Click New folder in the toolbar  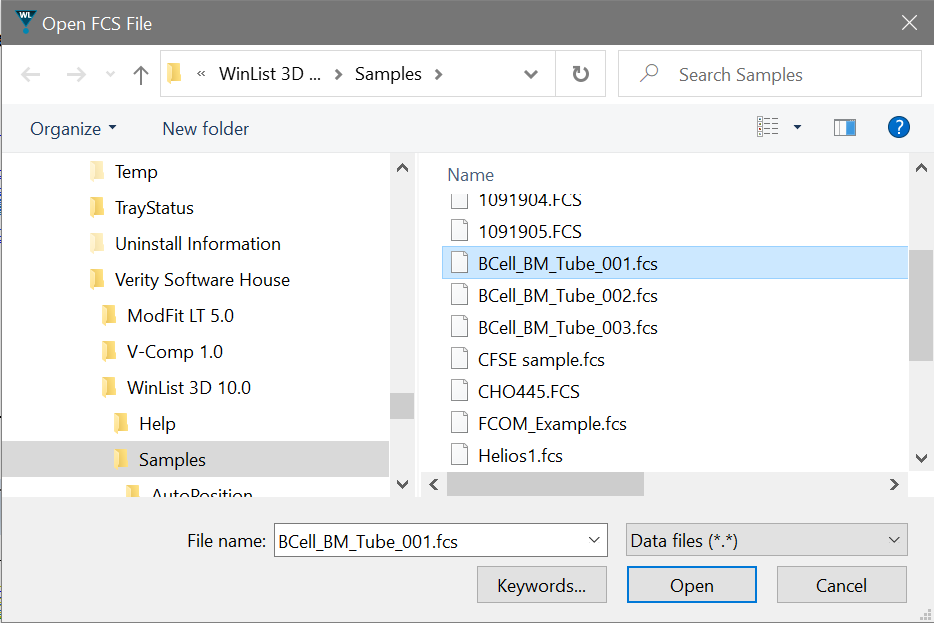coord(205,128)
